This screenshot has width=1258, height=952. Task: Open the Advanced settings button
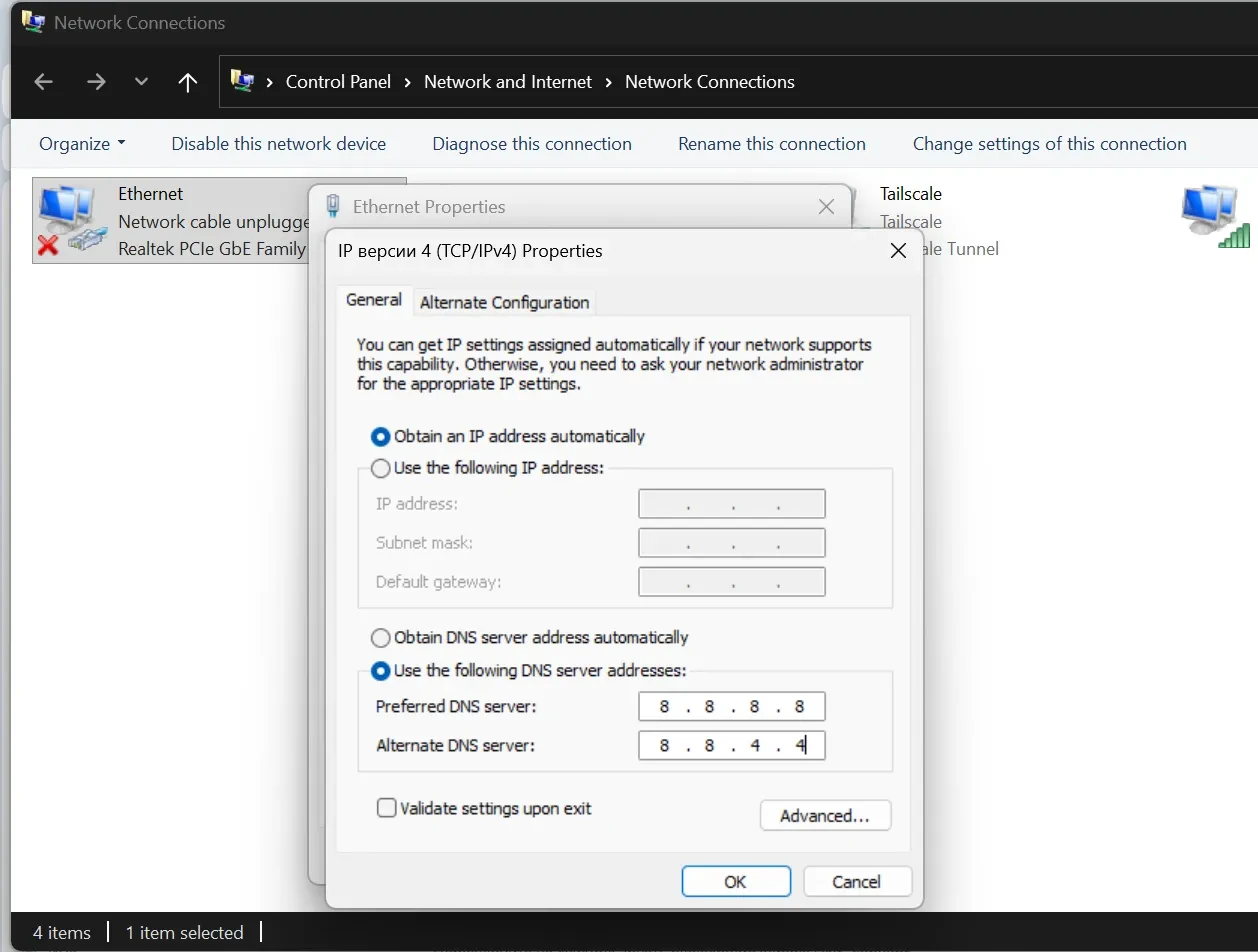(825, 816)
